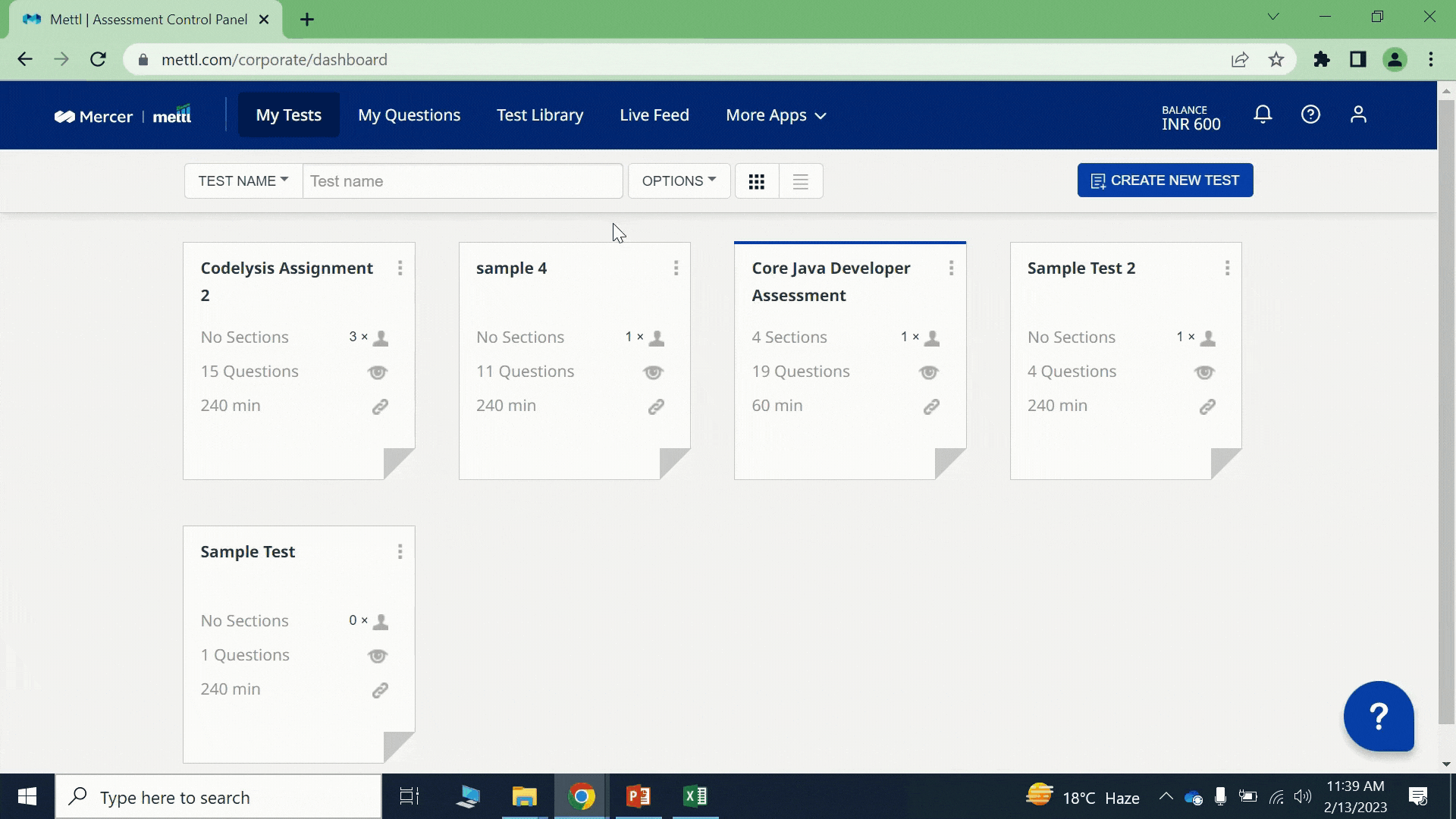Open kebab menu on Codelysis Assignment 2
Viewport: 1456px width, 819px height.
point(400,268)
